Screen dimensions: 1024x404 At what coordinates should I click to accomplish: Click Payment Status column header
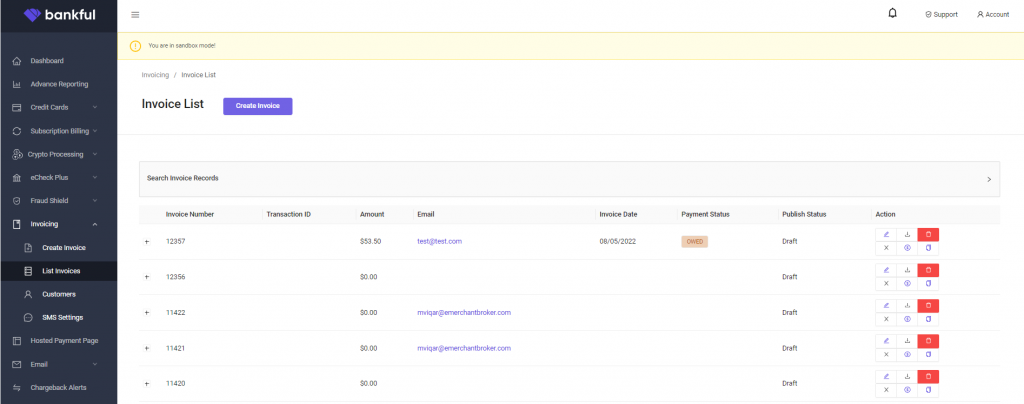click(x=705, y=214)
